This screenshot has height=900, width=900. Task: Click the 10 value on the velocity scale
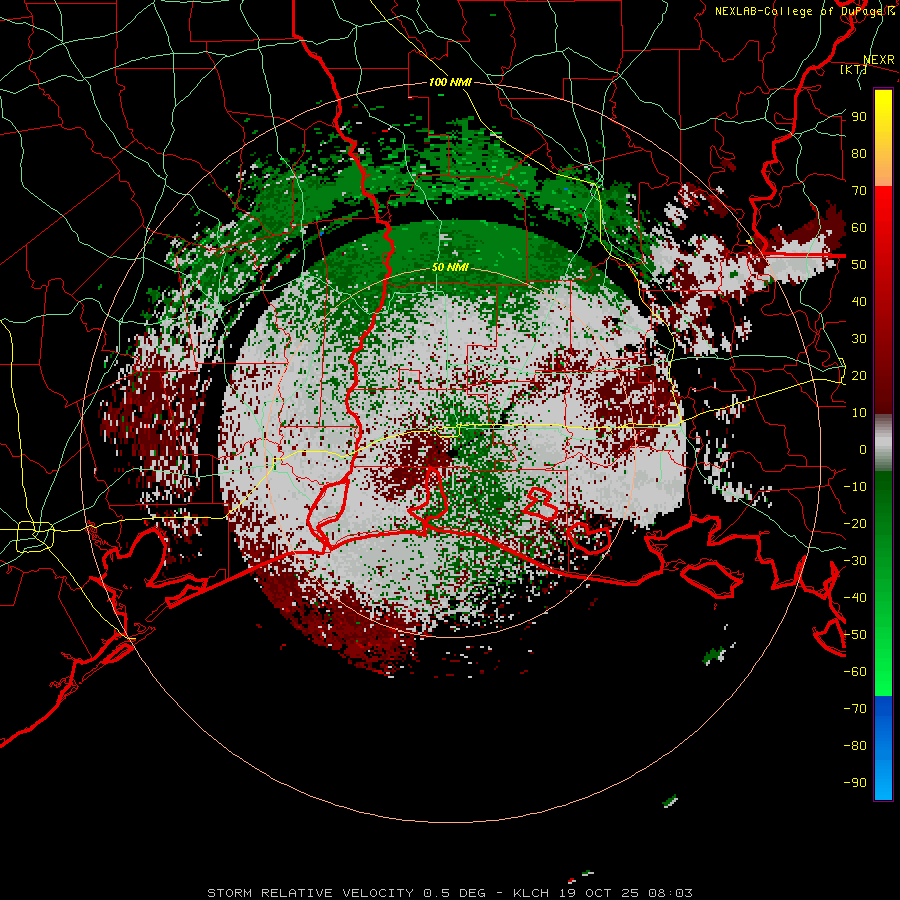(x=859, y=413)
